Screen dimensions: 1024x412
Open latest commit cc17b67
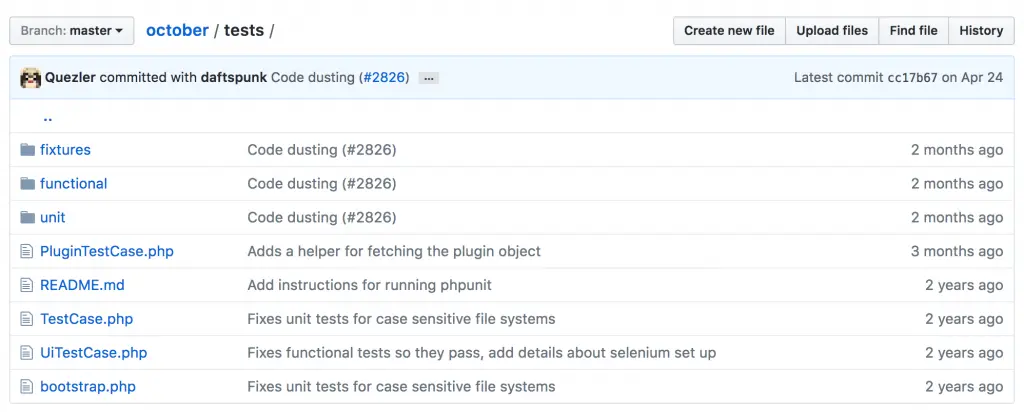[912, 77]
